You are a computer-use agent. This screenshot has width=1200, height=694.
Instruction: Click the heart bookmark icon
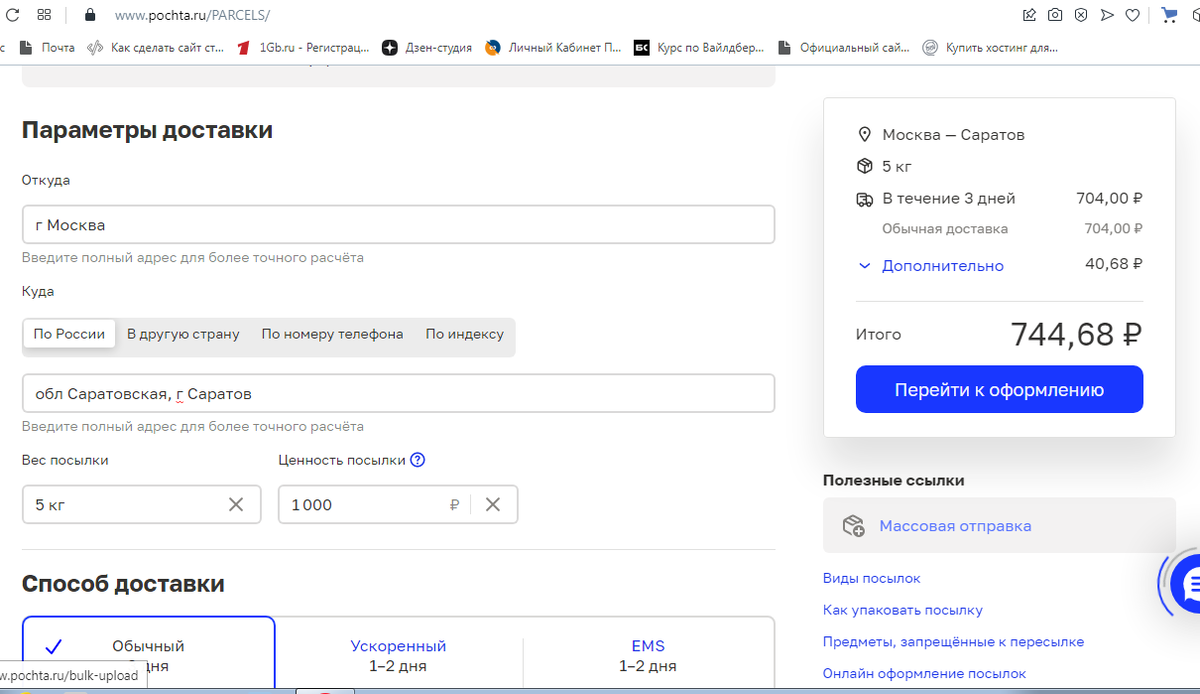click(x=1132, y=15)
